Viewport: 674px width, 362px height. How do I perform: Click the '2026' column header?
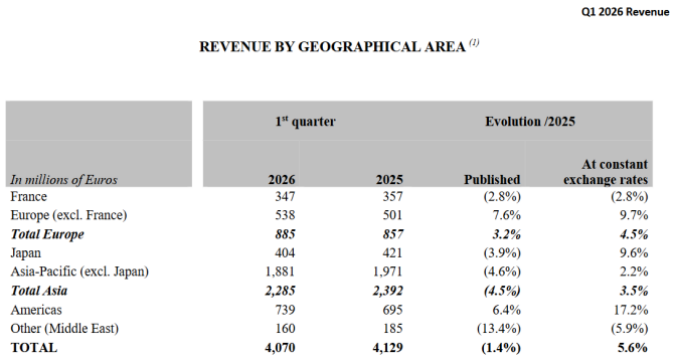click(282, 179)
